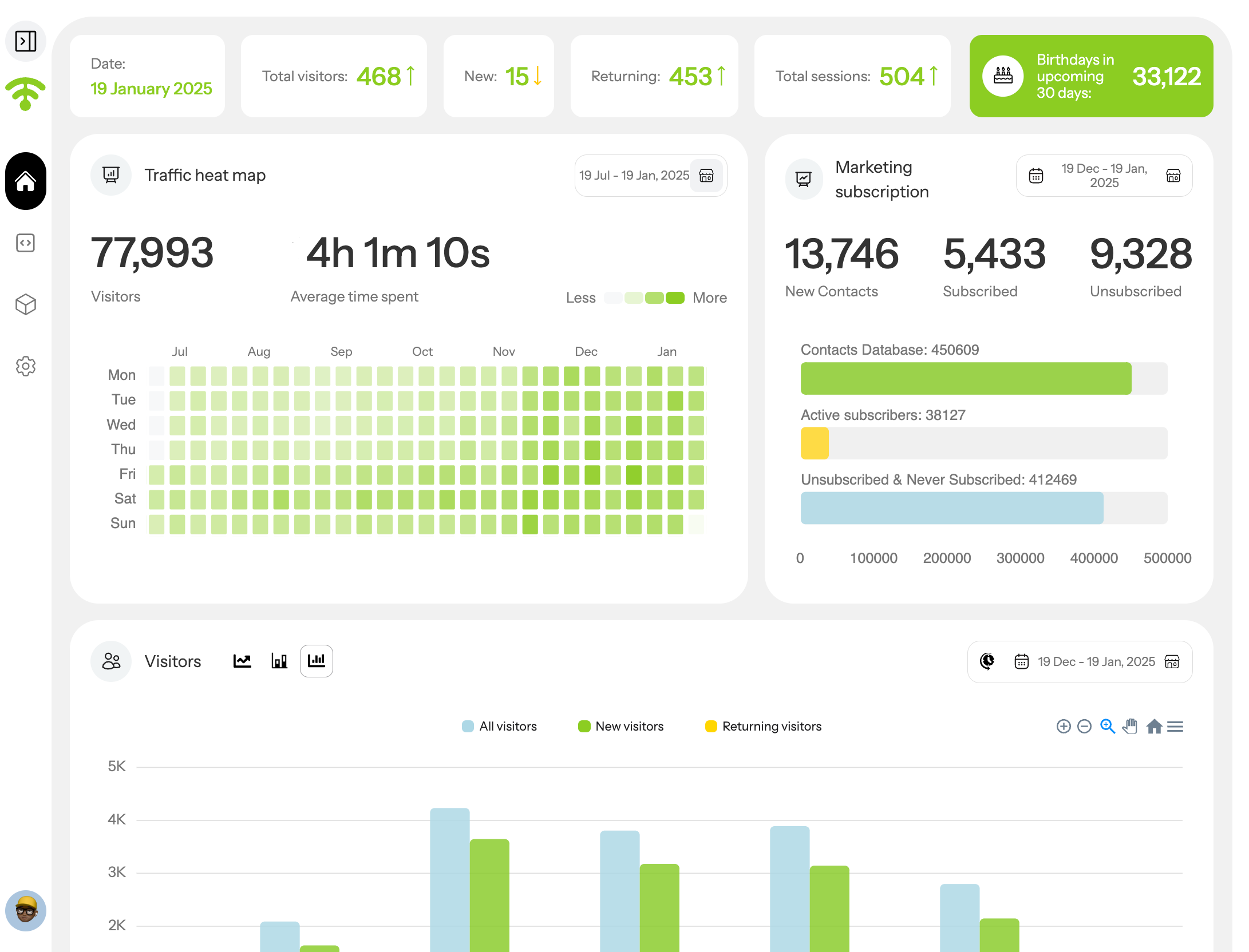The width and height of the screenshot is (1249, 952).
Task: Click the Visitors people icon
Action: (x=111, y=661)
